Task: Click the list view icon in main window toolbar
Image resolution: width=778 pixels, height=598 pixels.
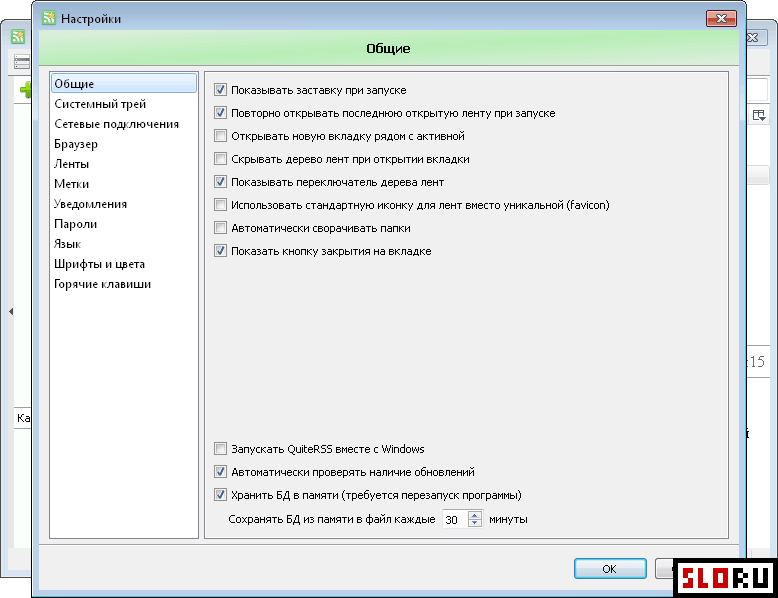Action: 22,62
